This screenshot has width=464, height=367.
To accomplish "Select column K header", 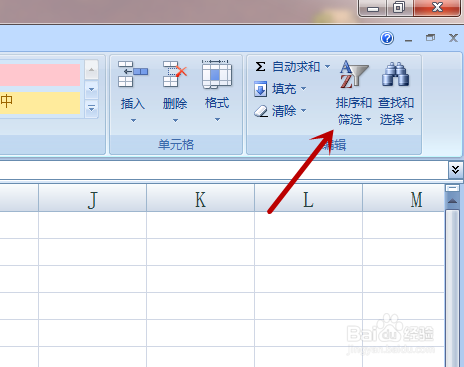I will pyautogui.click(x=200, y=198).
